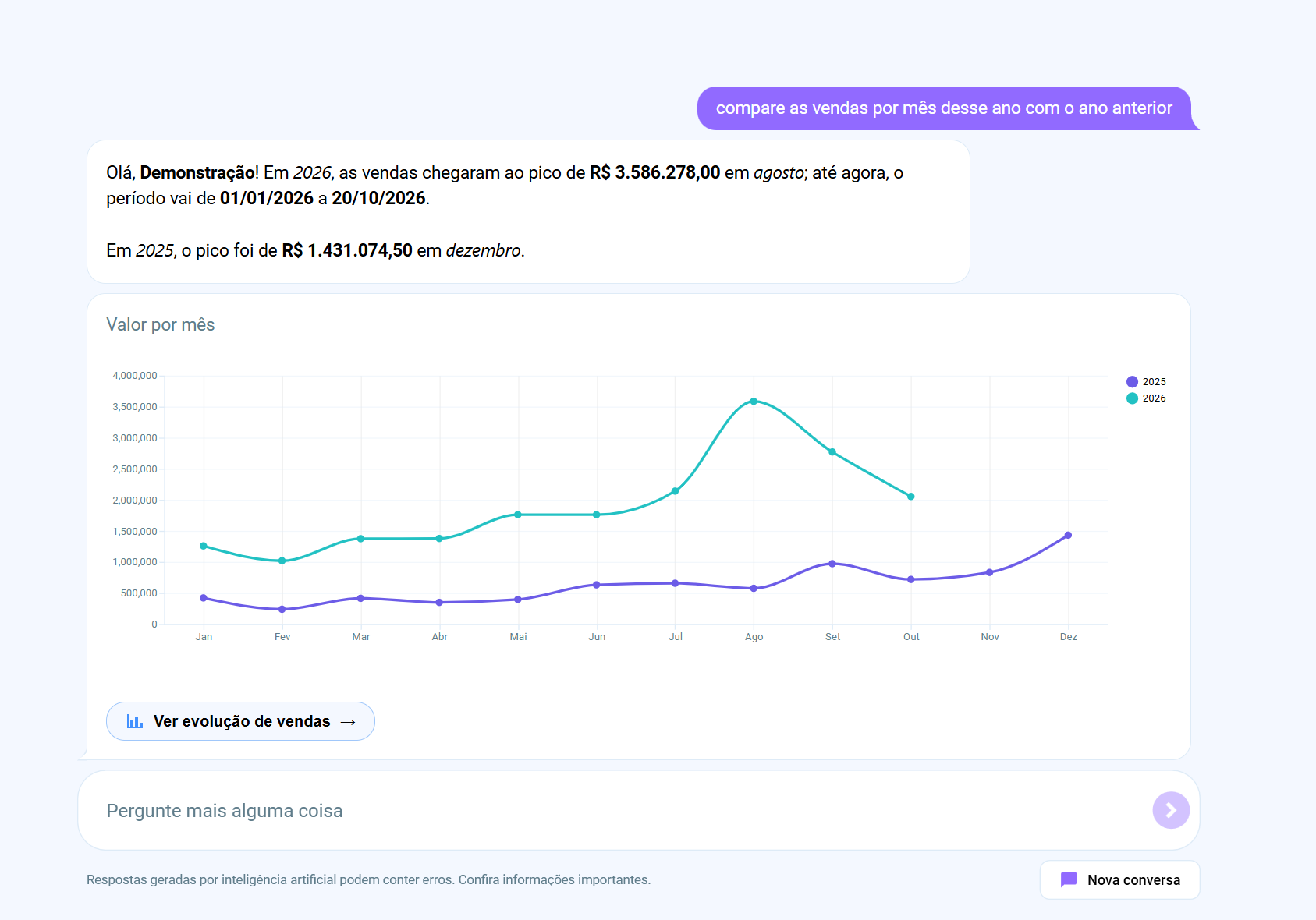This screenshot has height=920, width=1316.
Task: Click the Dez axis label
Action: (1068, 636)
